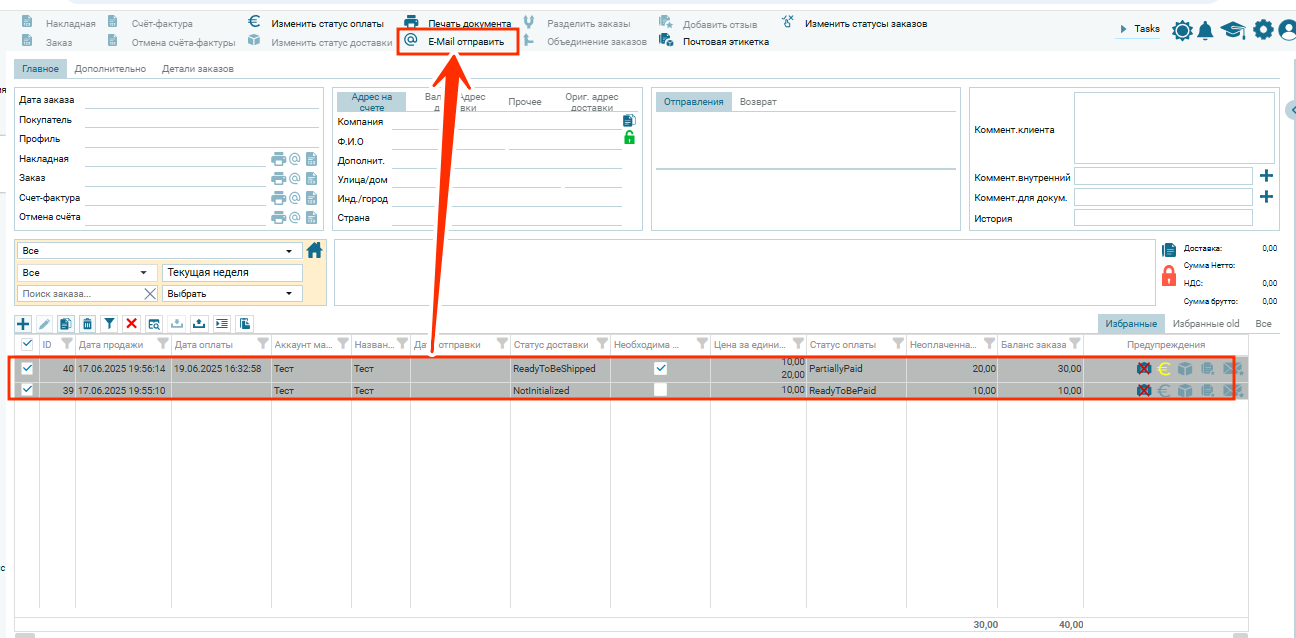
Task: Open Изменить статус оплаты via euro icon
Action: [x=254, y=22]
